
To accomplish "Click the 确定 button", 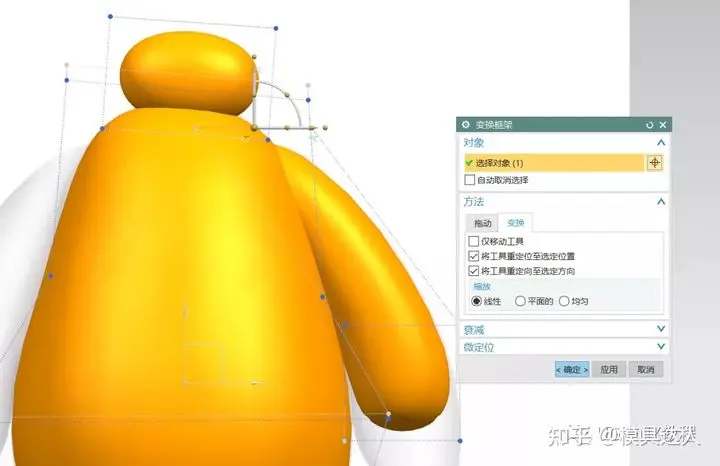I will [572, 369].
